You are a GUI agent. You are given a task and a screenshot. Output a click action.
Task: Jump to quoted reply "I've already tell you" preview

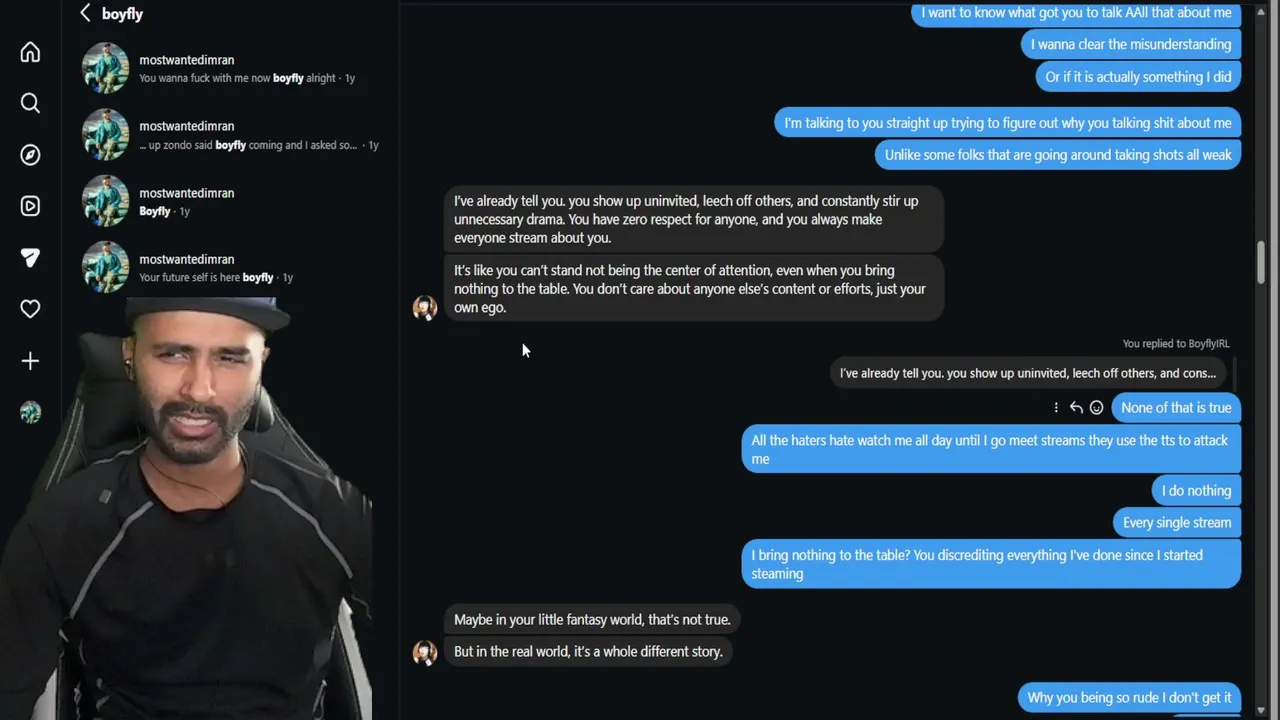(1028, 373)
